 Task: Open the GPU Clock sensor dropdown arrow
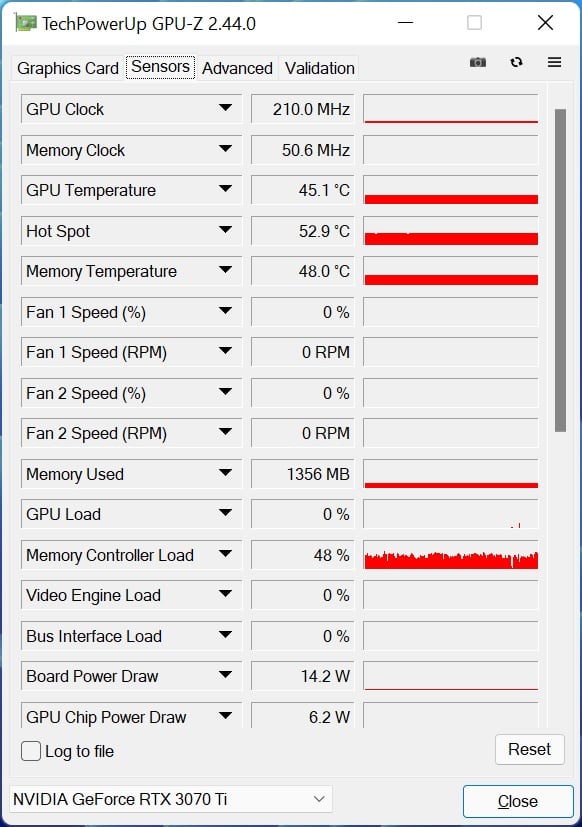pyautogui.click(x=225, y=108)
